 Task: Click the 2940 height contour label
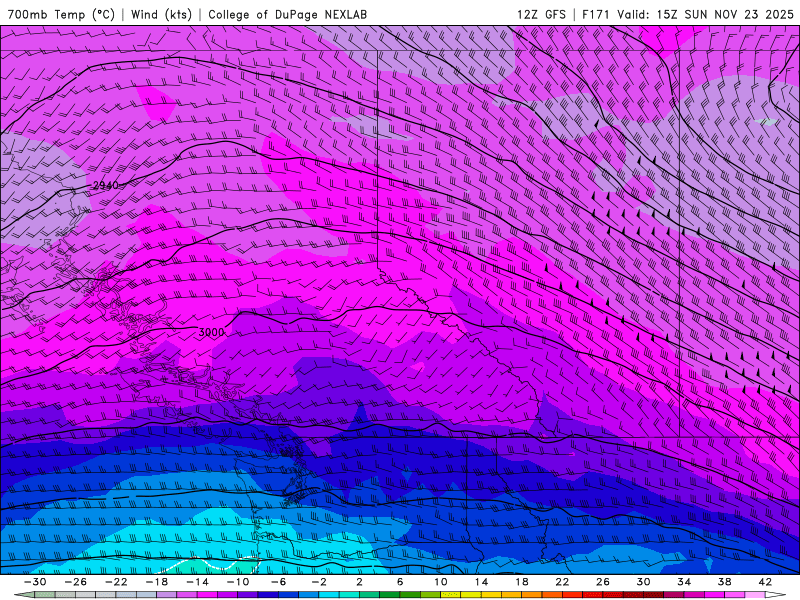tap(106, 185)
